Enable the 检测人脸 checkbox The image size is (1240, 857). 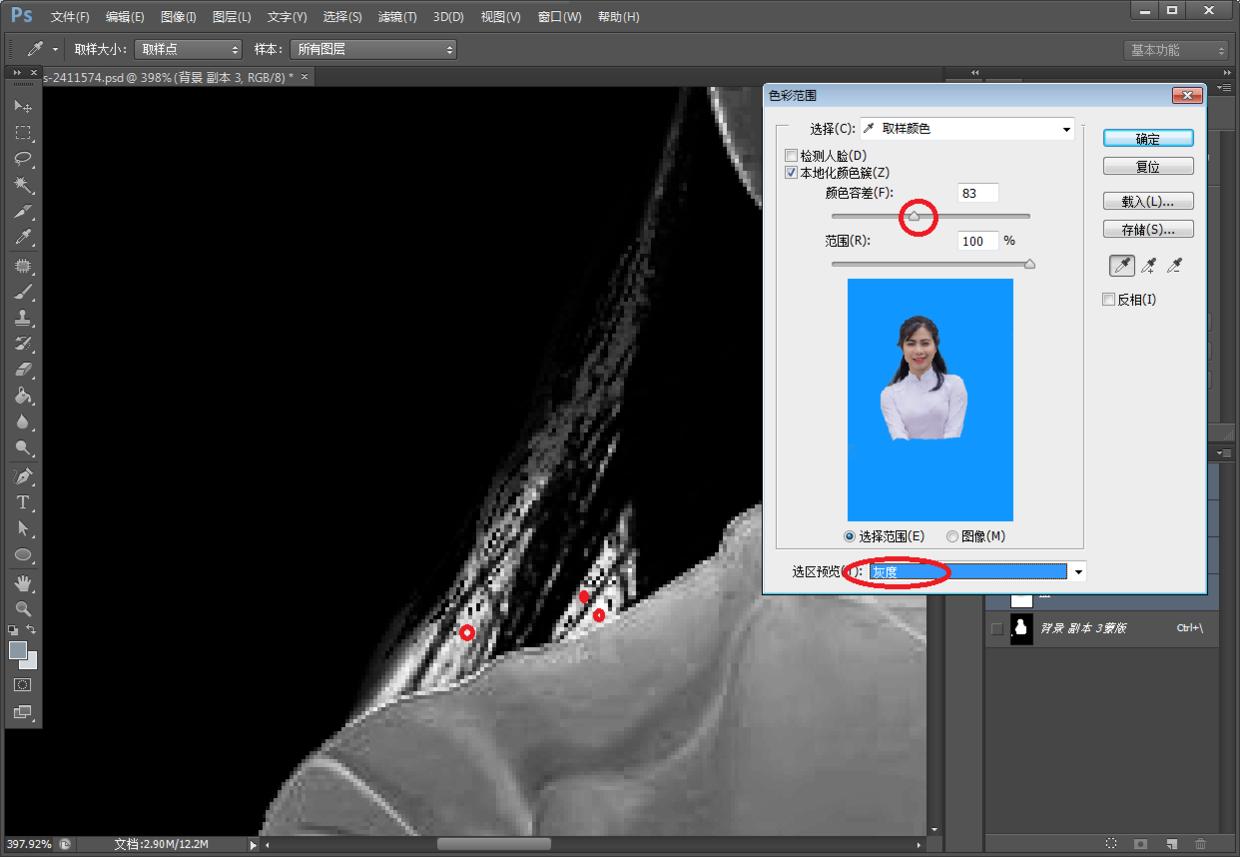792,156
